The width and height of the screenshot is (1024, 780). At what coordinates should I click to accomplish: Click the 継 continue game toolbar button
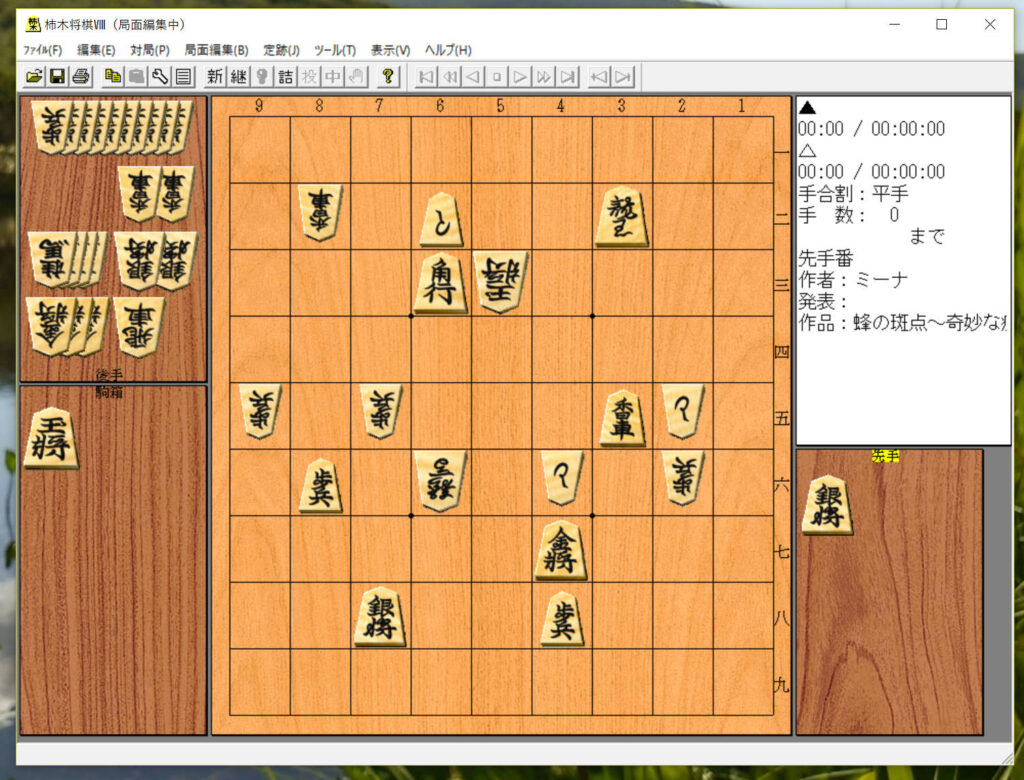click(238, 76)
